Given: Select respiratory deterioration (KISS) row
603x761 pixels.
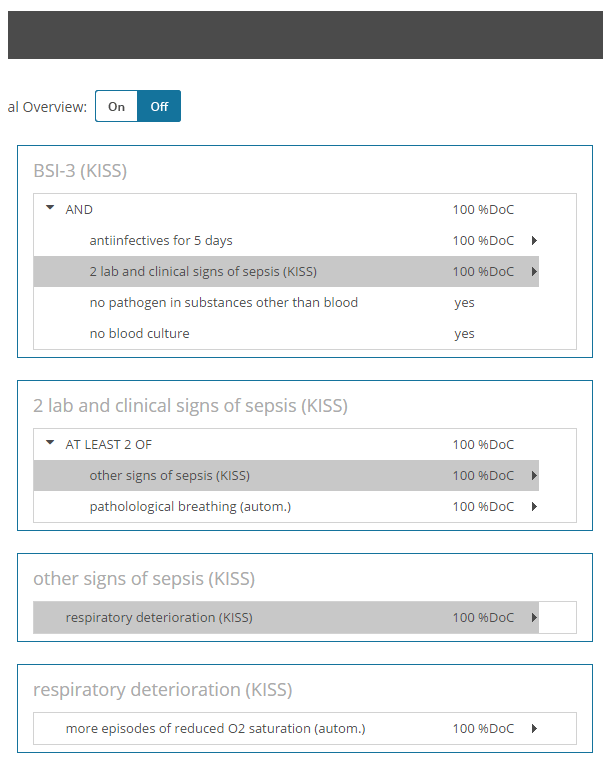Looking at the screenshot, I should [x=286, y=618].
